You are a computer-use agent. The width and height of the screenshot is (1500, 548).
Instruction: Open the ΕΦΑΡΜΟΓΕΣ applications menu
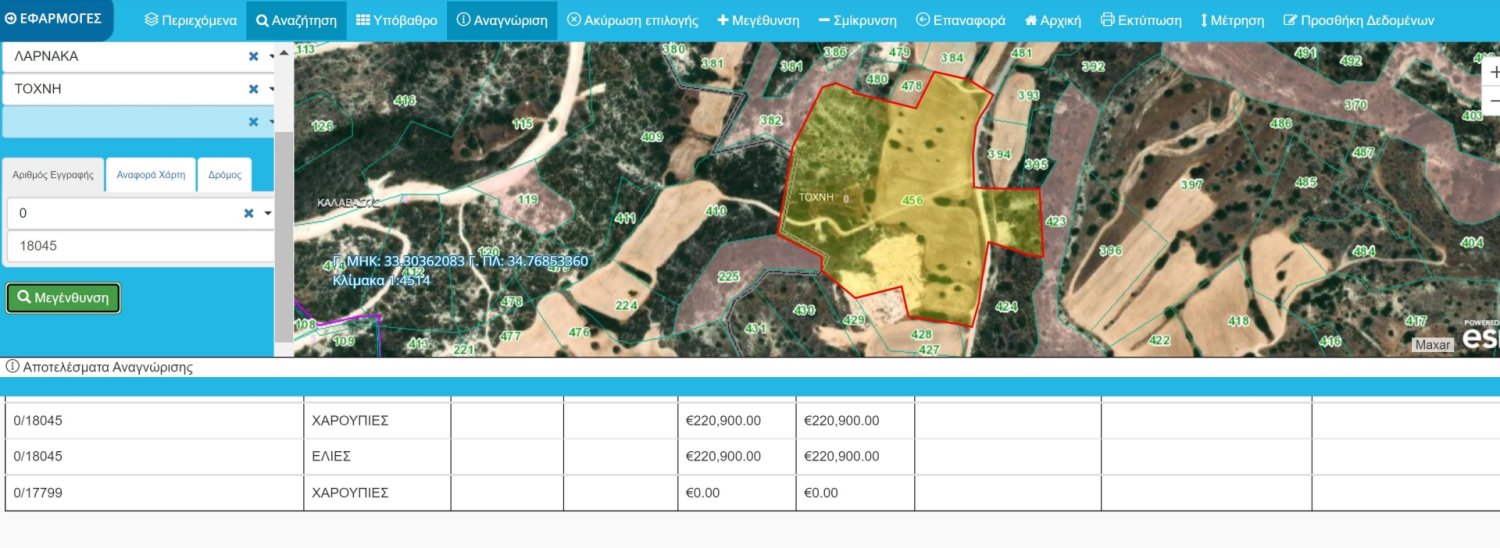pos(56,19)
